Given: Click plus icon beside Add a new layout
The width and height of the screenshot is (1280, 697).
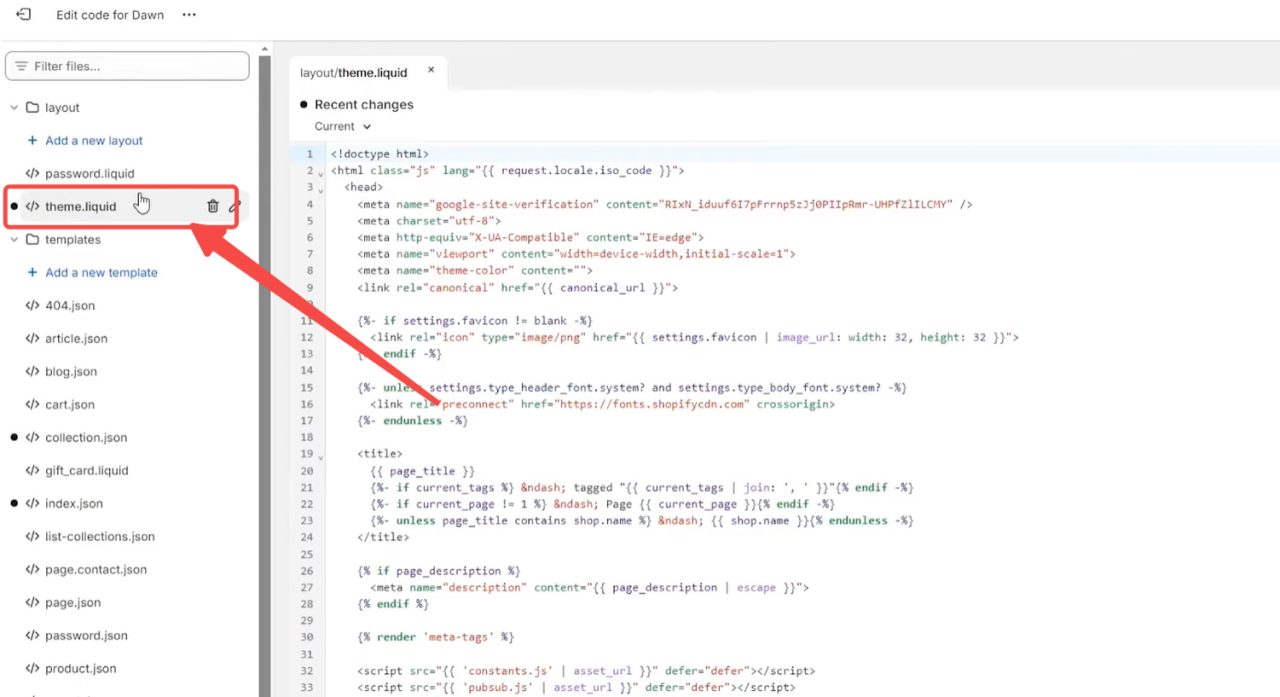Looking at the screenshot, I should coord(32,140).
